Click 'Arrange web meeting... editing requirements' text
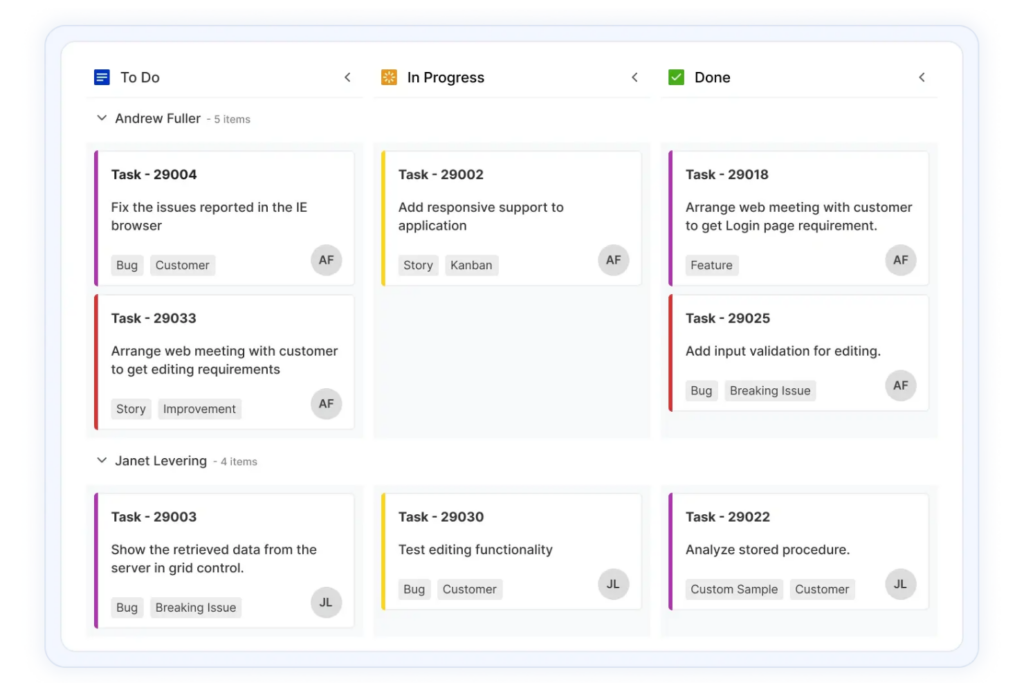1024x683 pixels. [x=224, y=360]
